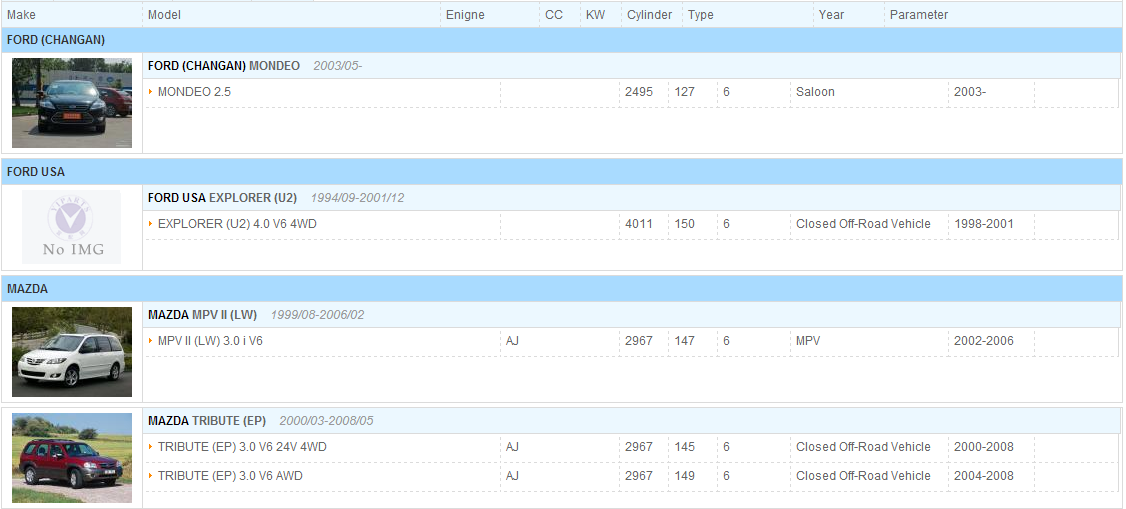Click the 2000-2008 year cell
The image size is (1126, 509).
pos(984,447)
